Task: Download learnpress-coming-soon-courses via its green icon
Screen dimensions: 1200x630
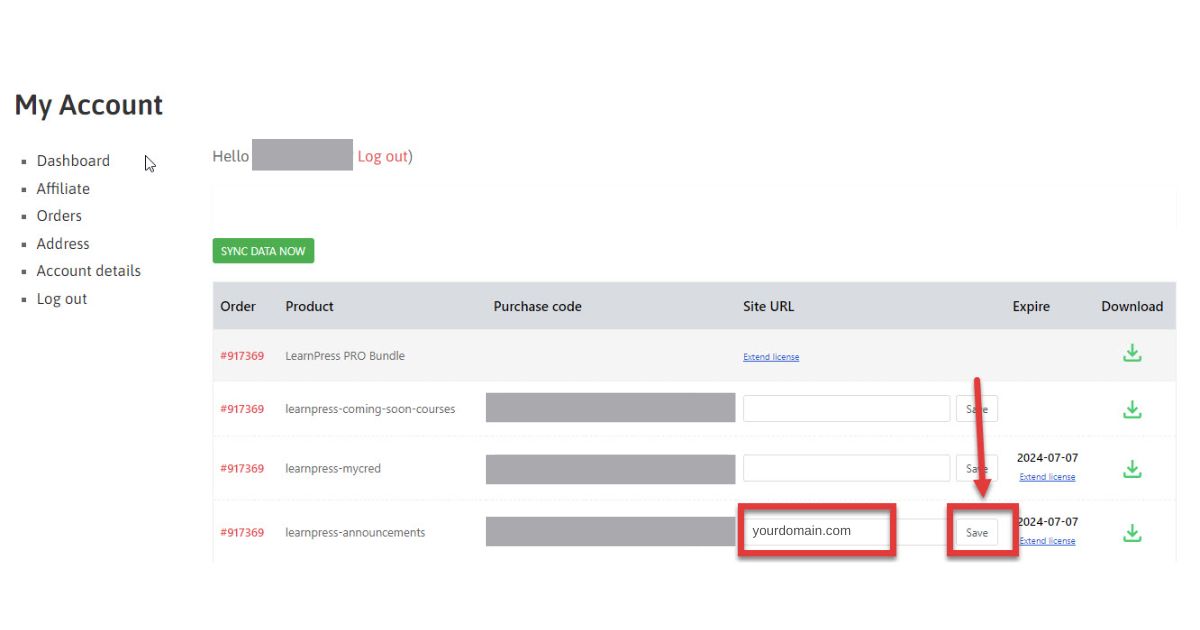Action: (x=1132, y=409)
